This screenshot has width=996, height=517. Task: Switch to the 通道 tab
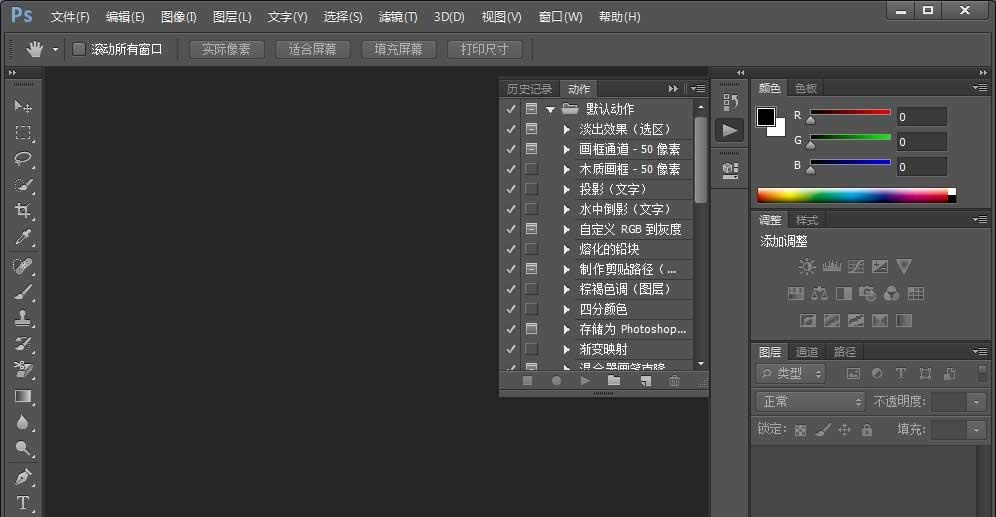pos(807,352)
